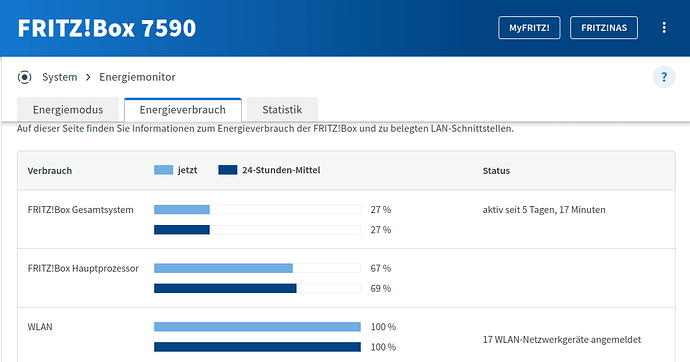The image size is (690, 362).
Task: Click Hauptprozessor 69 % dark blue bar
Action: click(x=225, y=288)
